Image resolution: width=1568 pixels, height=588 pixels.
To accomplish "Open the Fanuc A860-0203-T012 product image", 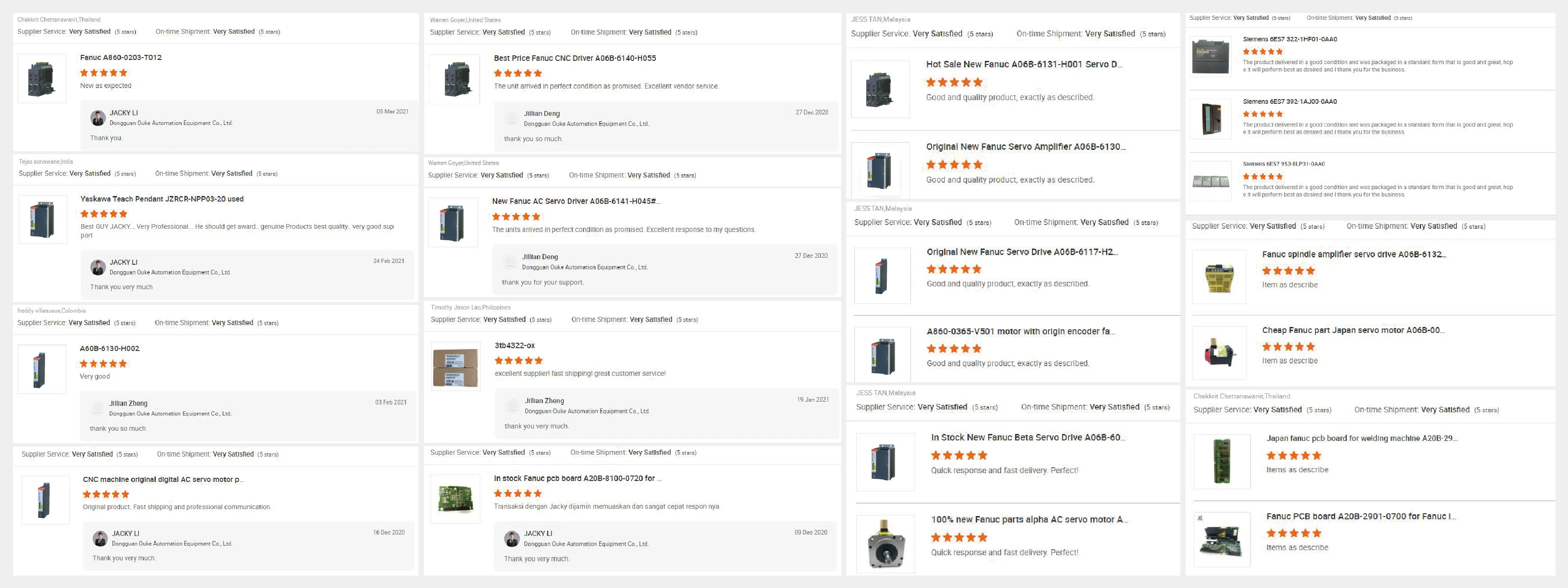I will coord(42,78).
